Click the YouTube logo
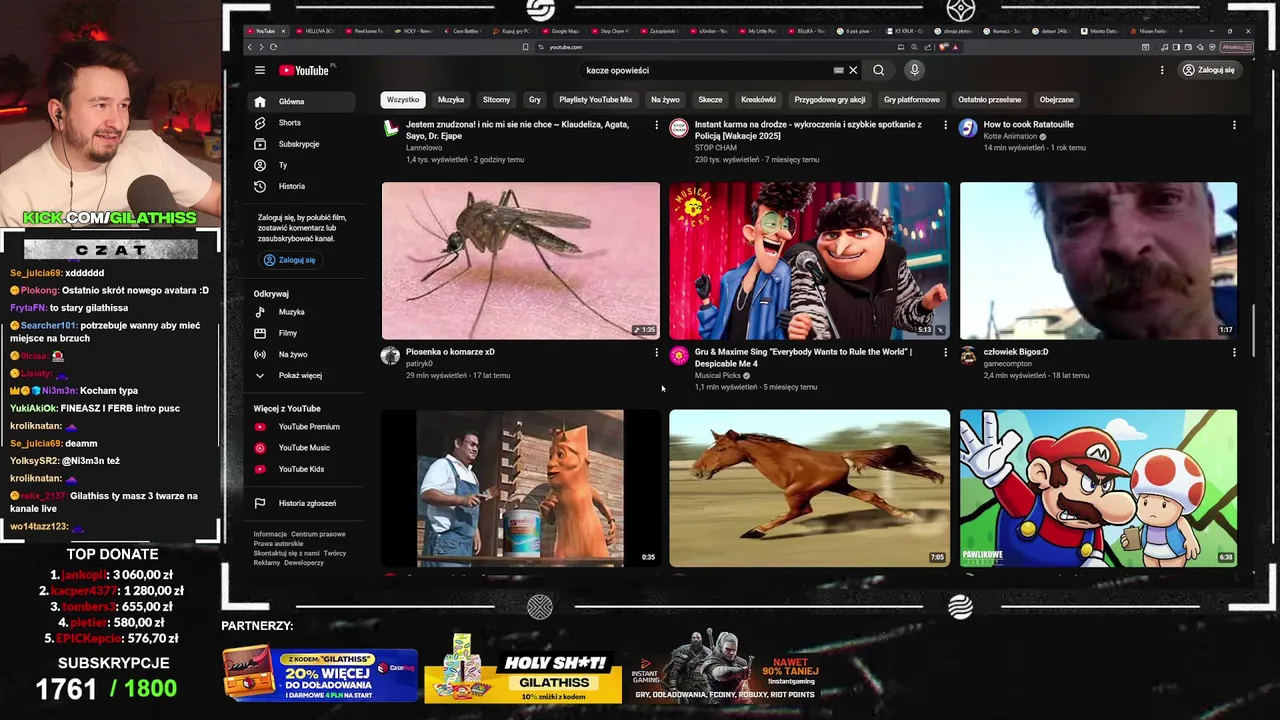 click(x=305, y=70)
